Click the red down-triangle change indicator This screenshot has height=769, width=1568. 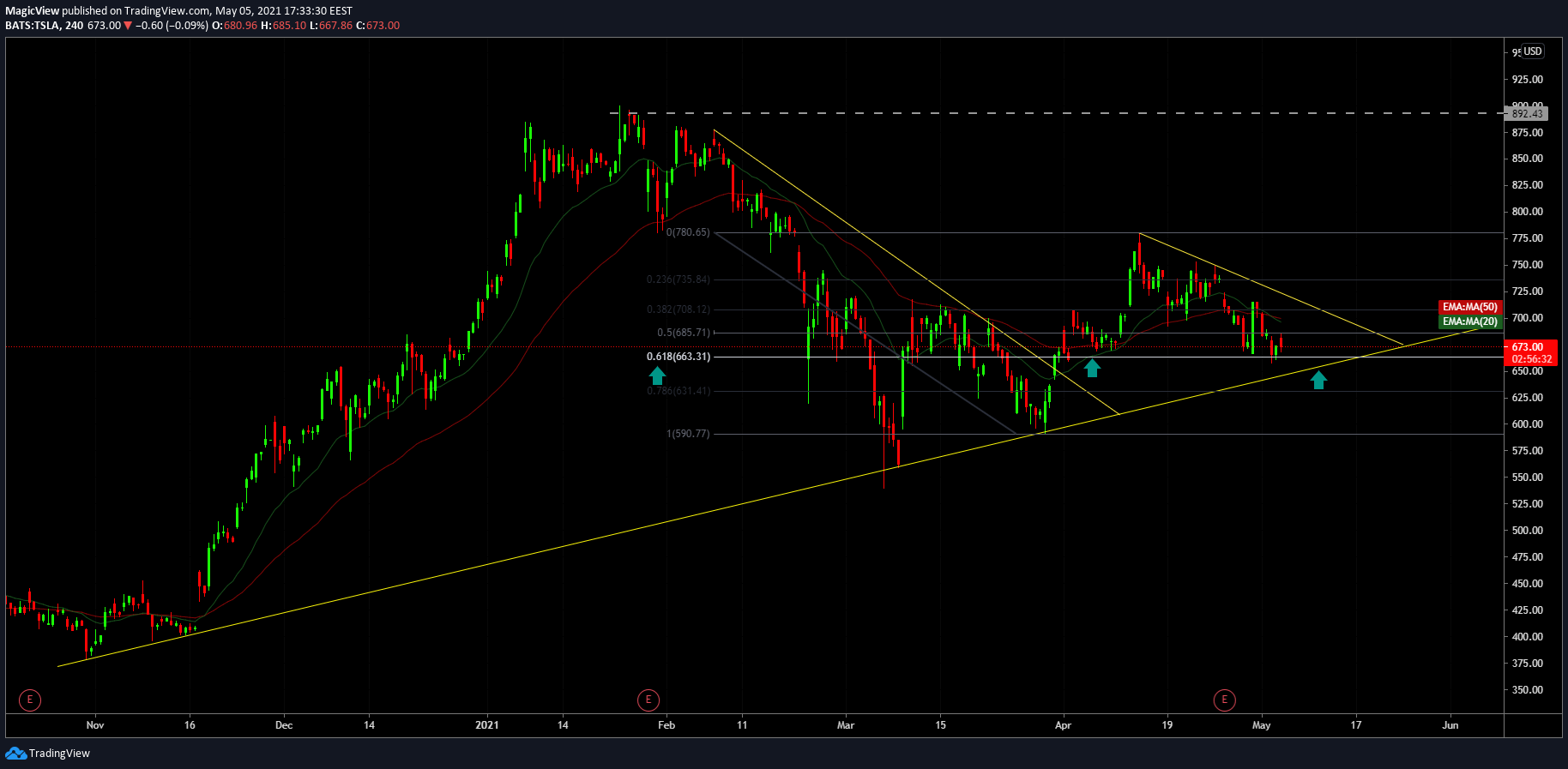[128, 26]
